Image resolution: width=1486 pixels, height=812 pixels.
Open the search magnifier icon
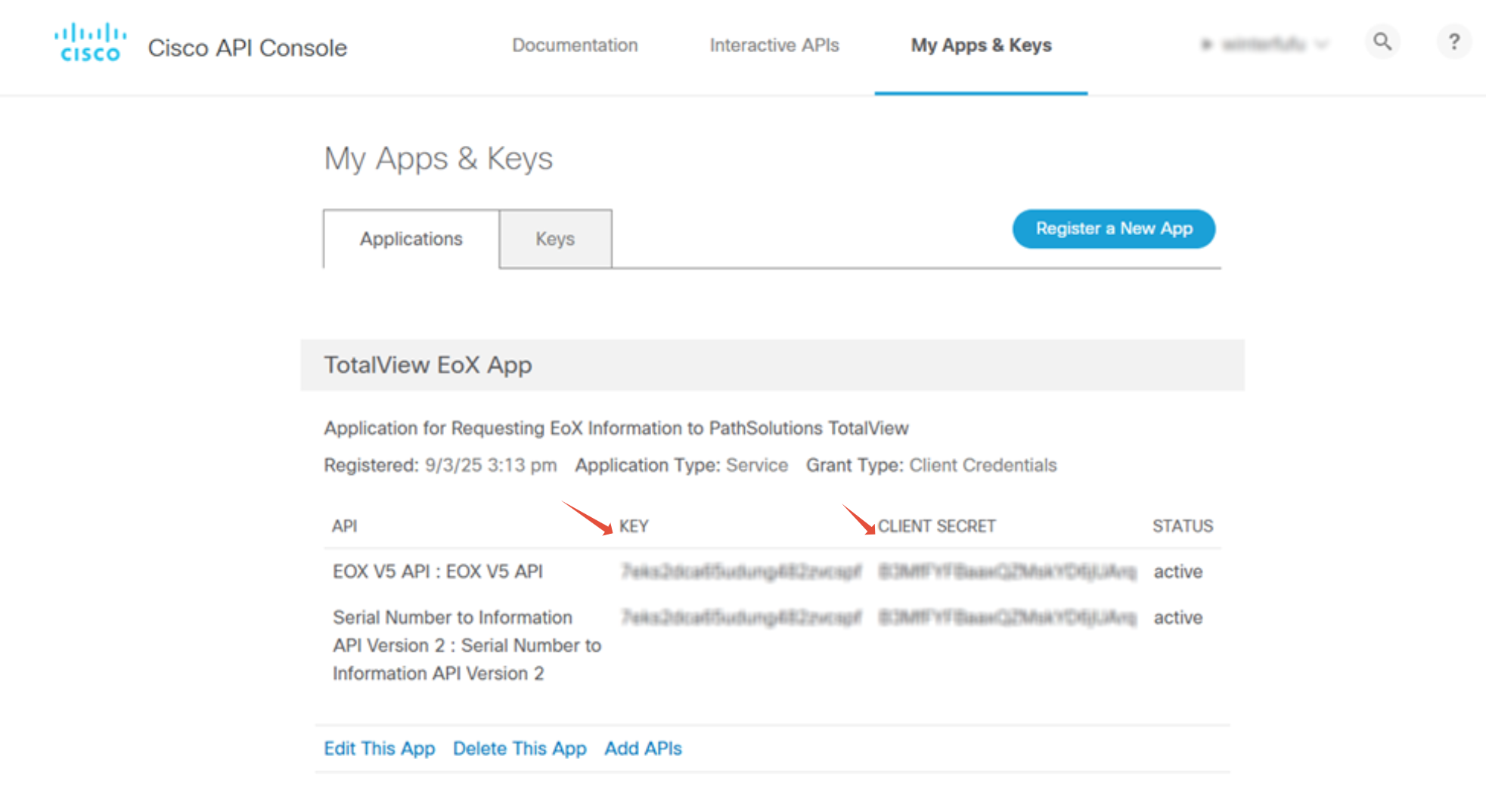(x=1382, y=42)
